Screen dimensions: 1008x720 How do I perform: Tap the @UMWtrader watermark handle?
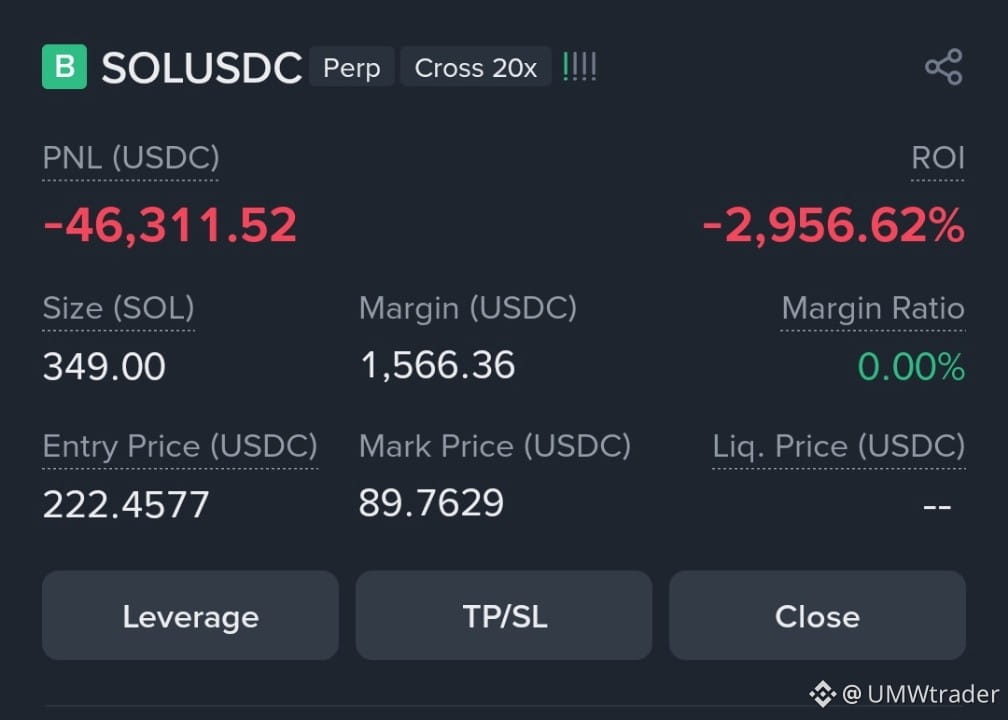click(921, 694)
